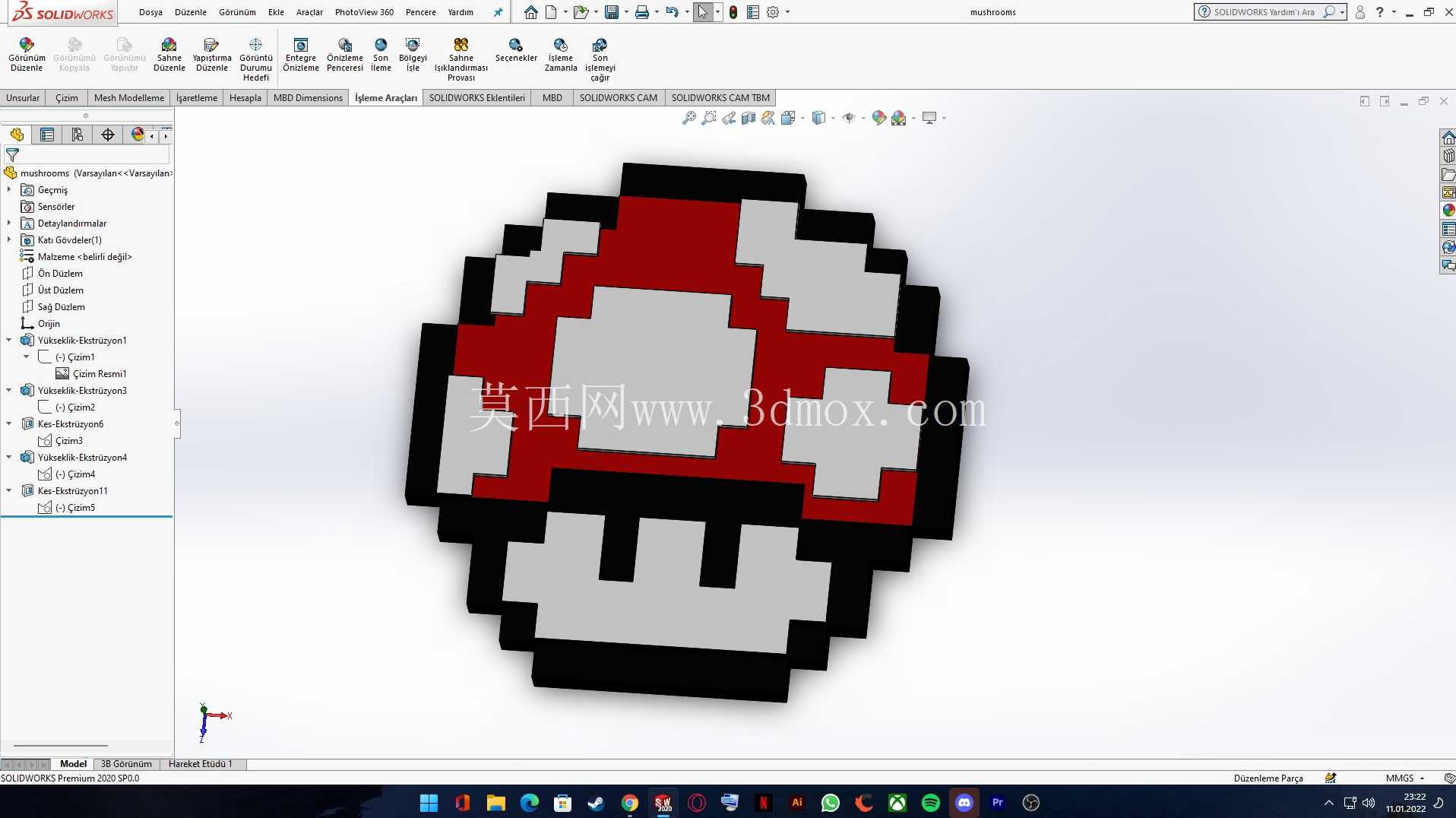Open PropertyManager tab icon
This screenshot has height=818, width=1456.
[47, 135]
